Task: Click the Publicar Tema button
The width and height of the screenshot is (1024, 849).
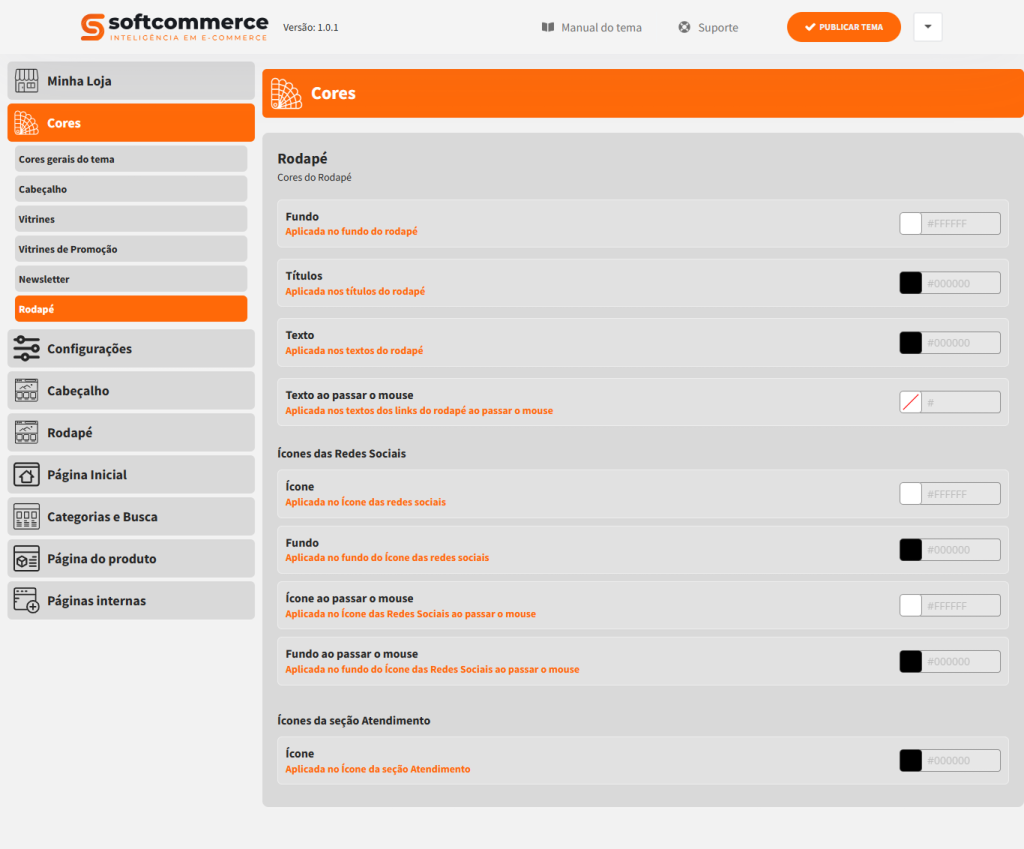Action: pos(844,27)
